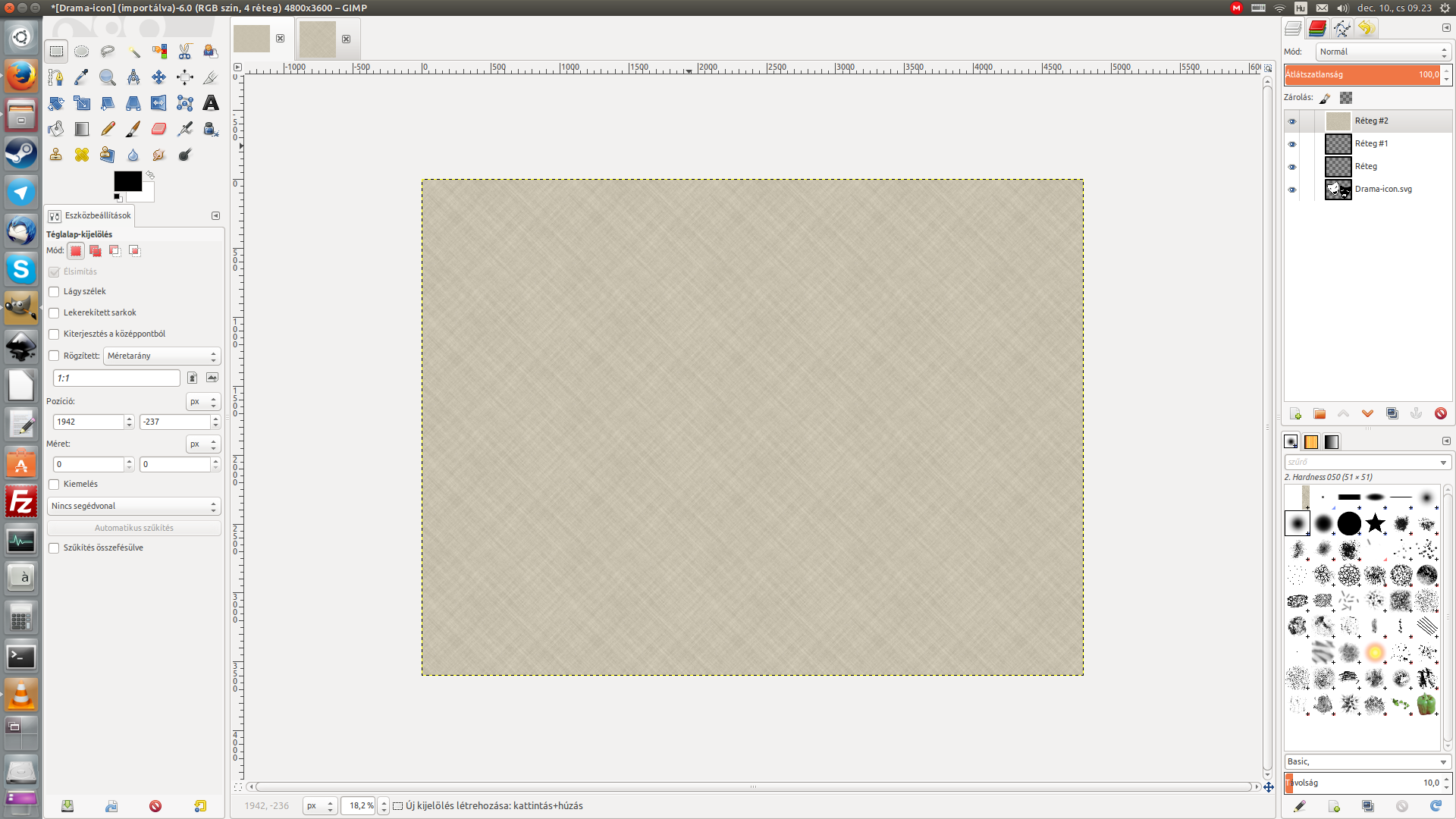Anchor the floating layer
The height and width of the screenshot is (819, 1456).
pos(1417,413)
